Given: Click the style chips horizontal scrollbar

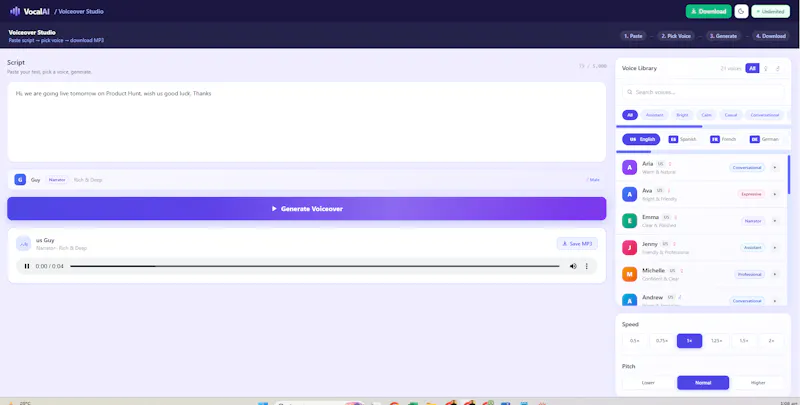Looking at the screenshot, I should point(659,126).
